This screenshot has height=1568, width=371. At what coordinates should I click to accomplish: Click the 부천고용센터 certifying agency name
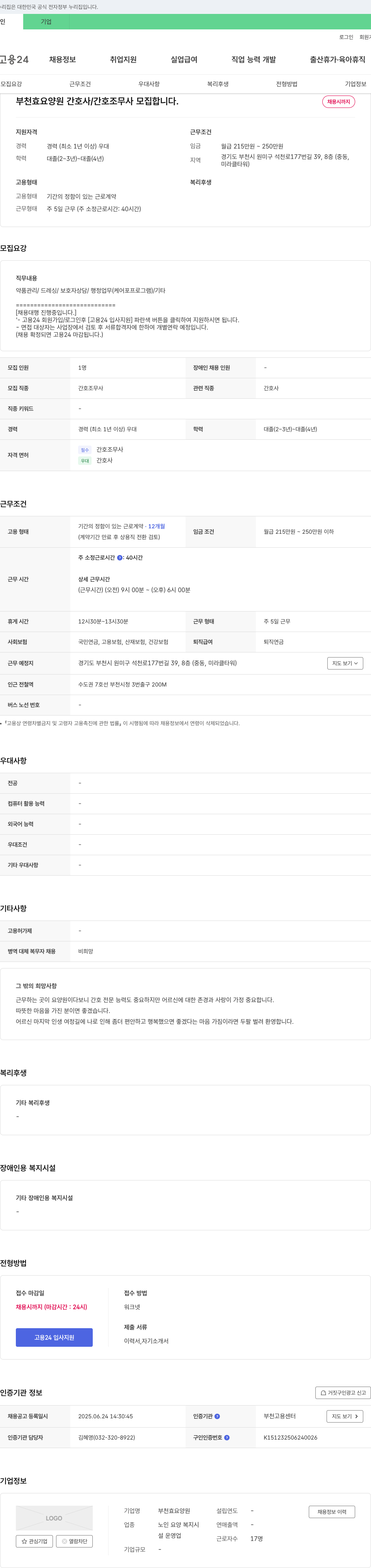pyautogui.click(x=280, y=1416)
